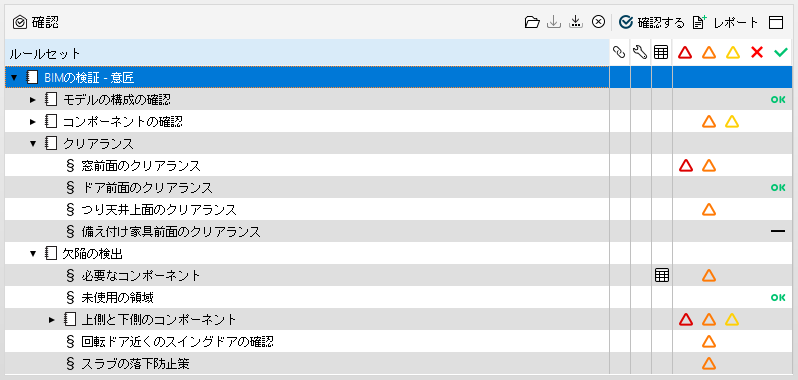Click the 確認する check button
The width and height of the screenshot is (798, 380).
[652, 22]
